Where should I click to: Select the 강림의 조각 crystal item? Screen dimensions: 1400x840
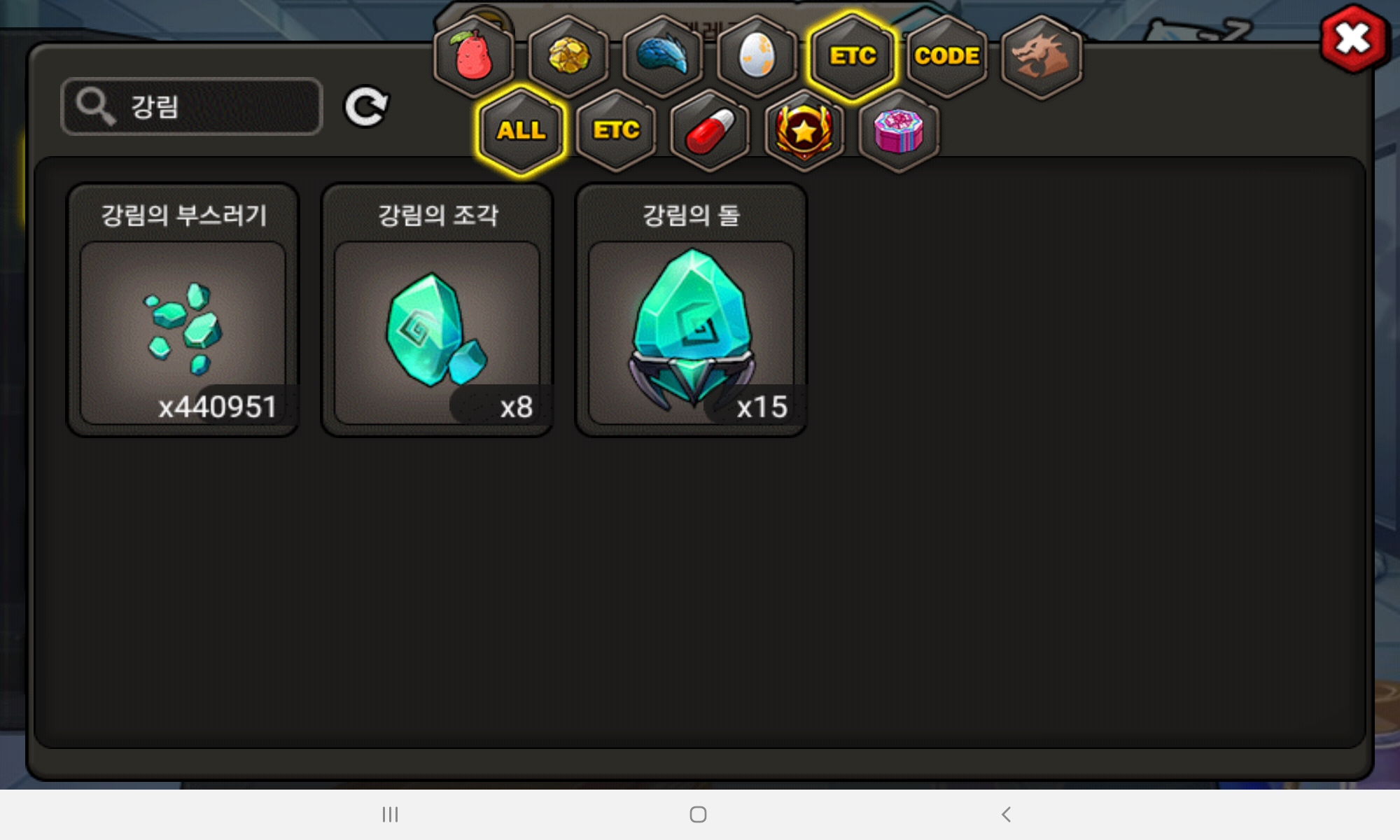point(437,310)
